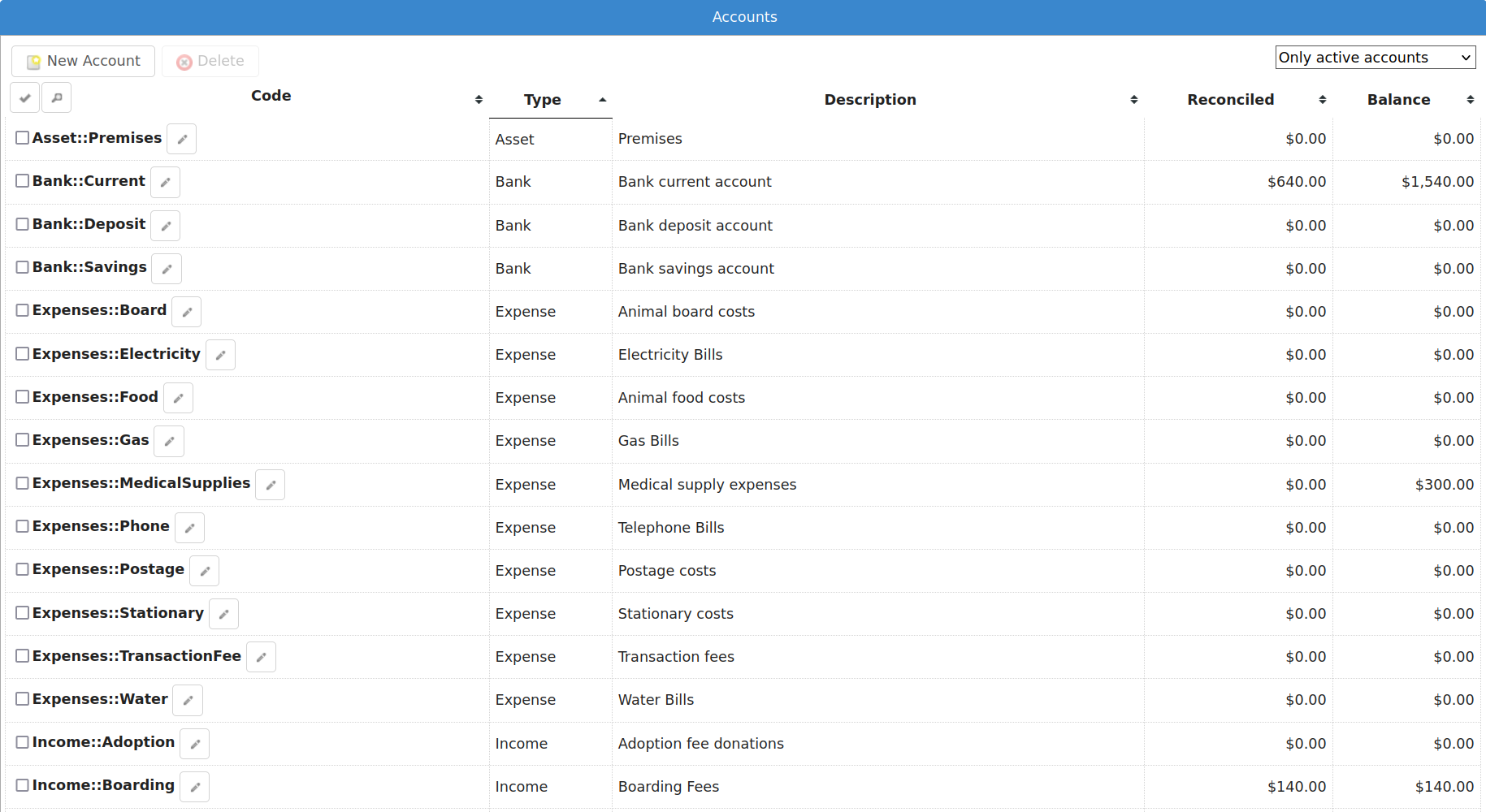
Task: Open the table search magnifier button
Action: click(57, 97)
